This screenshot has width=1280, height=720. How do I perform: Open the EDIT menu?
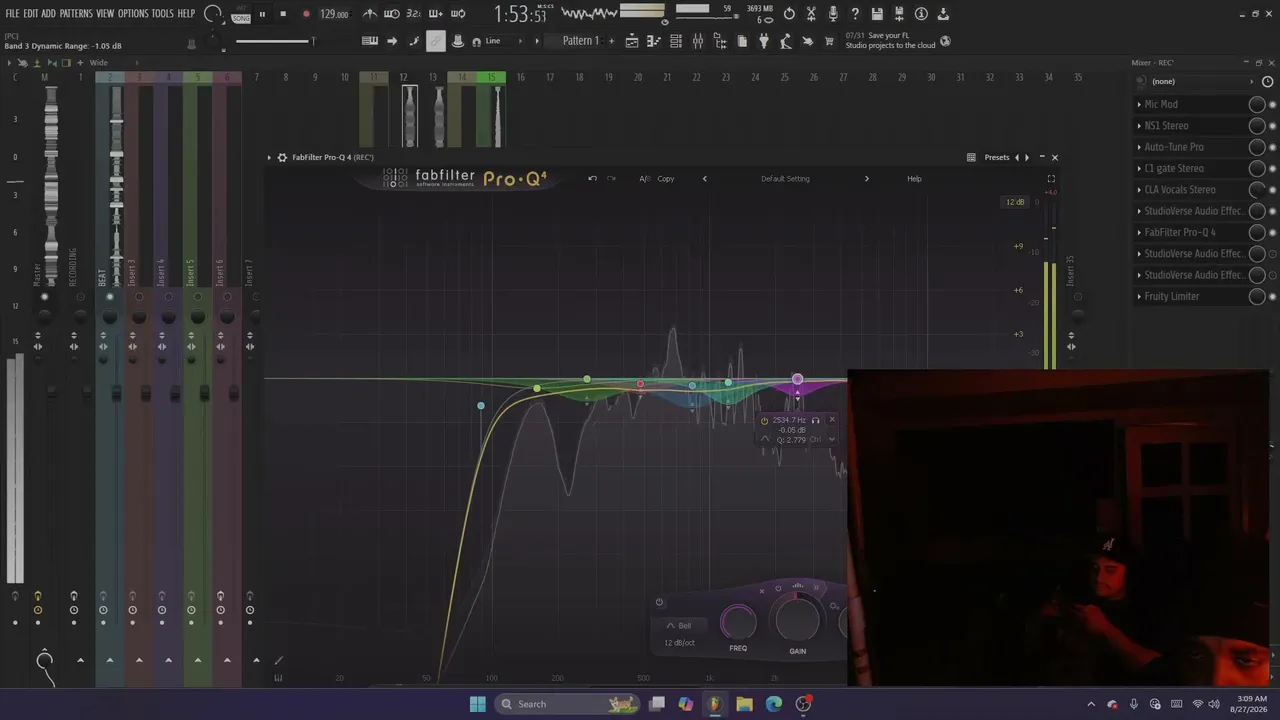tap(30, 14)
